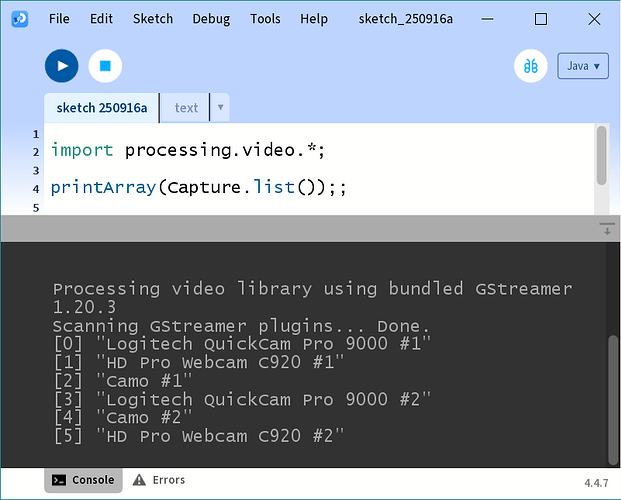
Task: Show the Errors panel
Action: tap(159, 480)
